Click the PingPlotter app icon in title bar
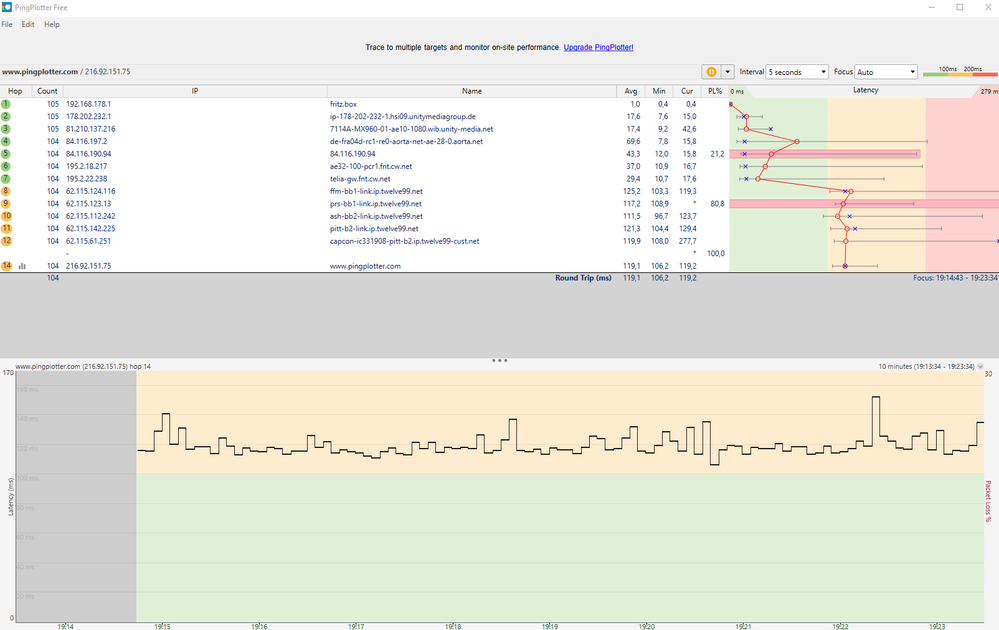 pyautogui.click(x=7, y=7)
